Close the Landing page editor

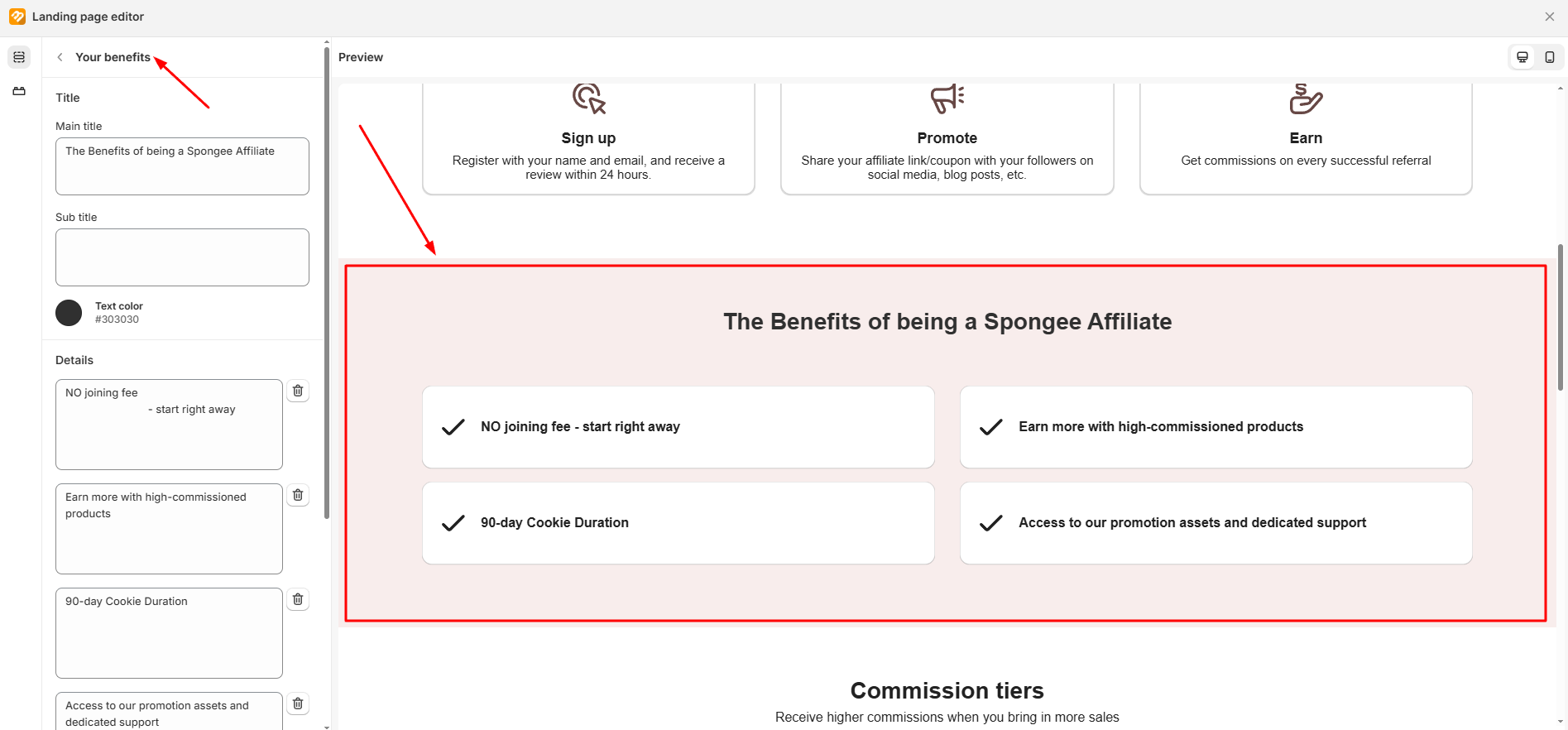[1550, 17]
